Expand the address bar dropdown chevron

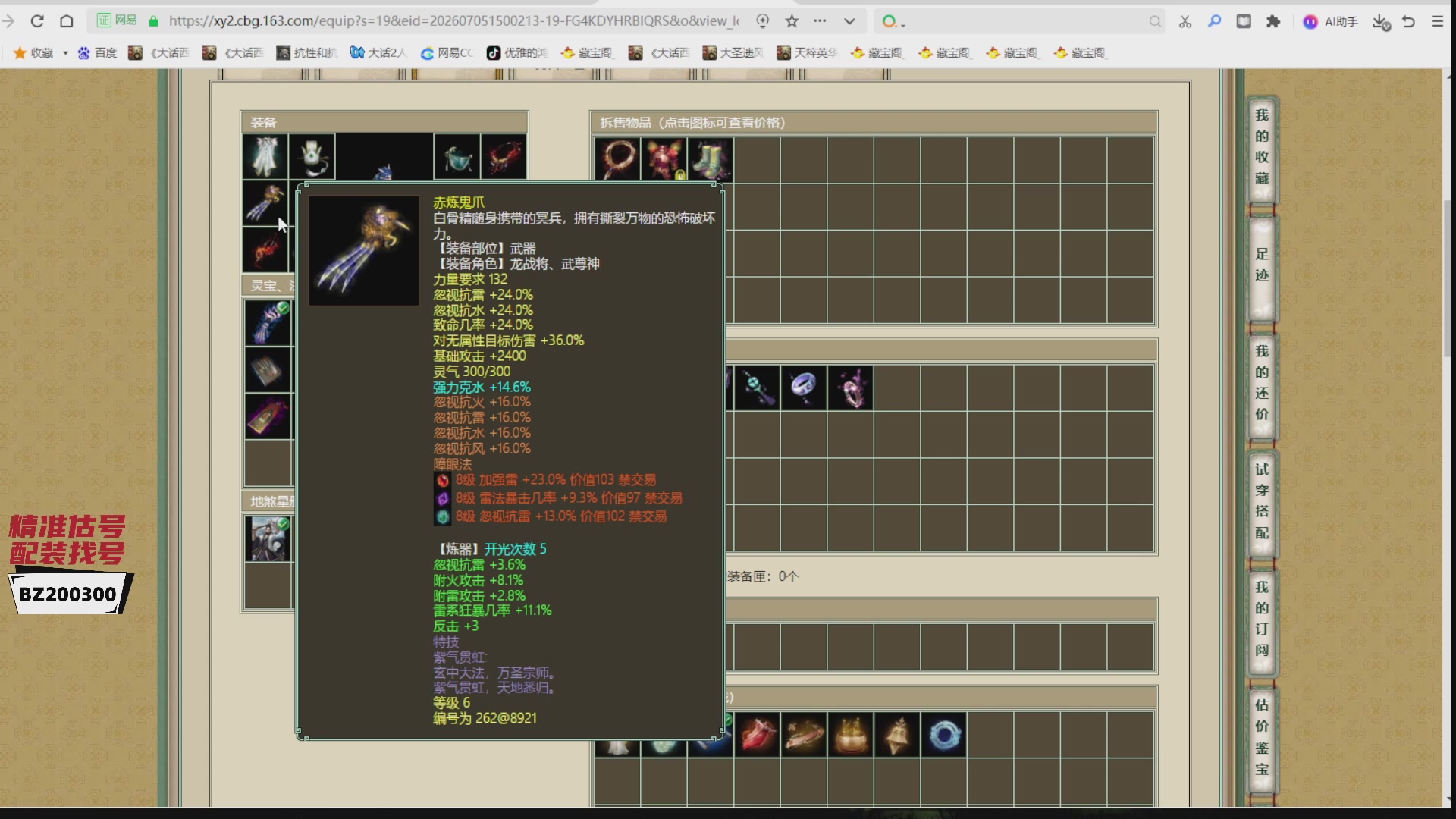point(849,21)
